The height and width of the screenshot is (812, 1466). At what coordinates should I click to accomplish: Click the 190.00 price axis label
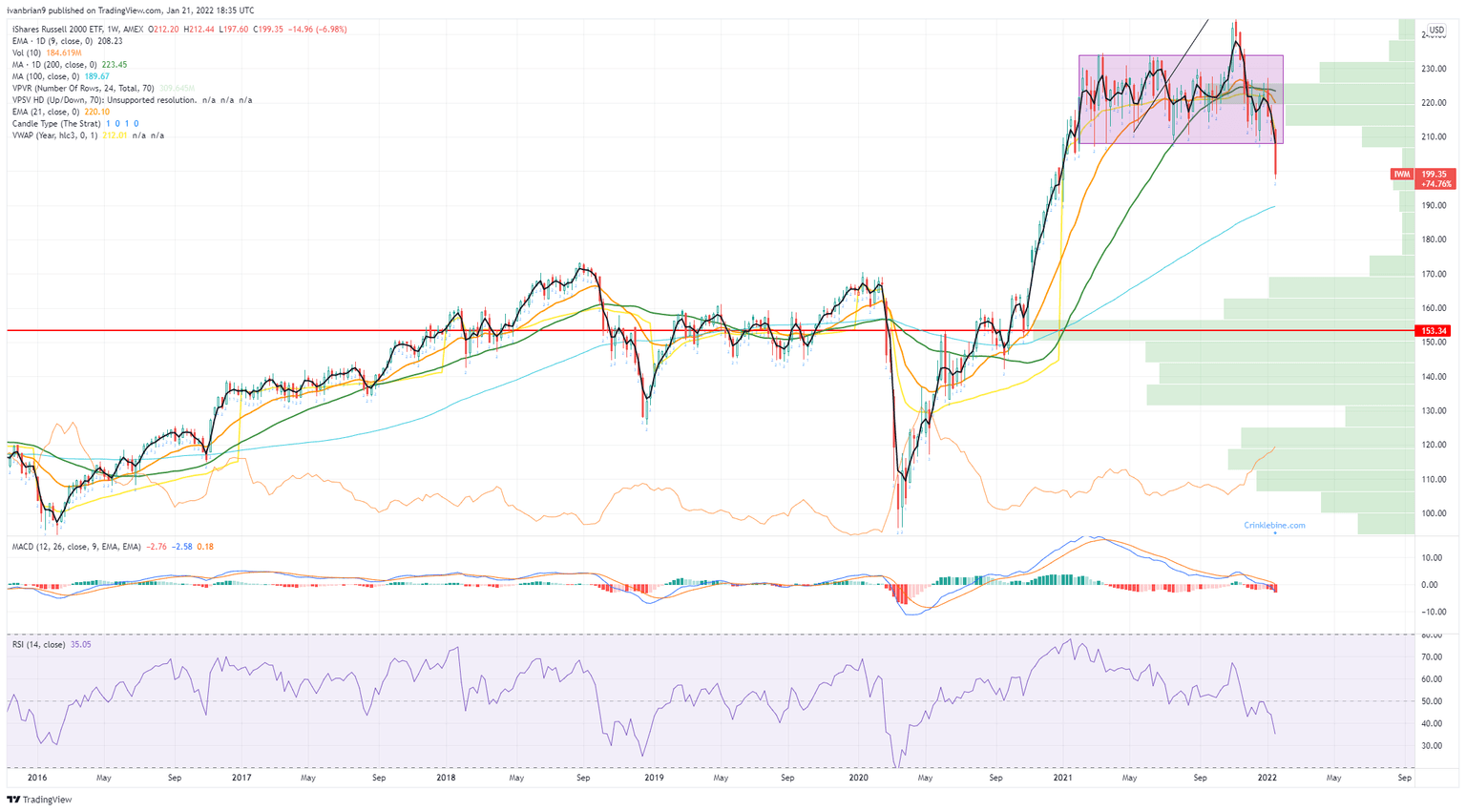[1434, 205]
